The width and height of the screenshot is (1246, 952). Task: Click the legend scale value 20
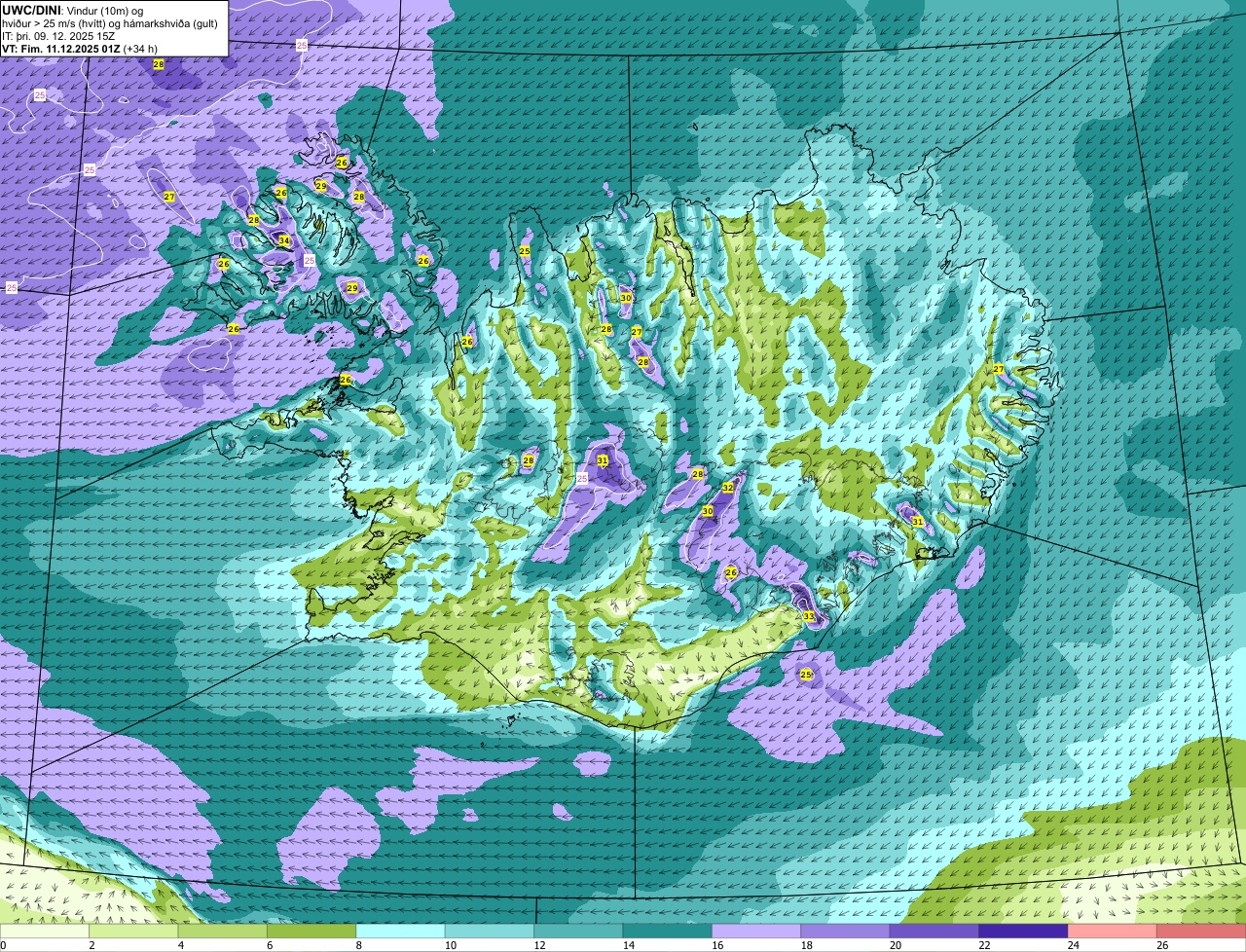click(x=894, y=945)
